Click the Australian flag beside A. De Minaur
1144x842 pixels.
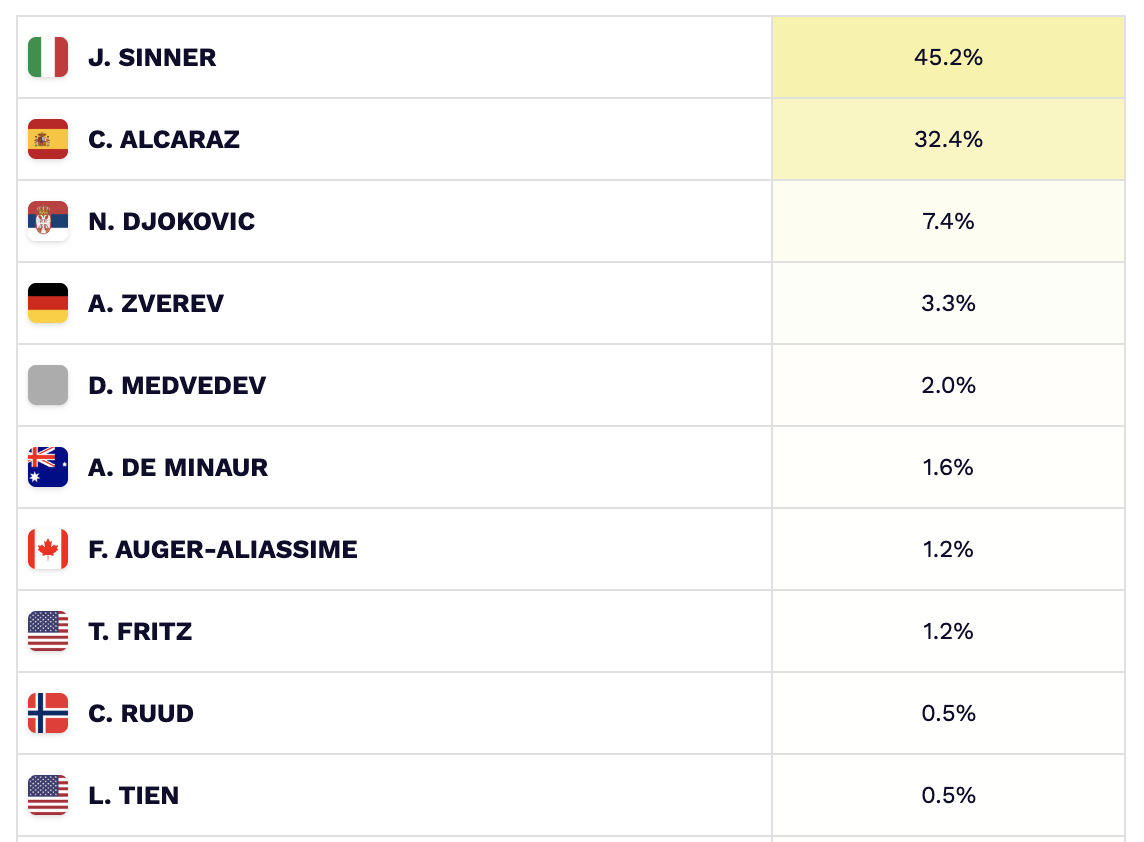point(48,467)
